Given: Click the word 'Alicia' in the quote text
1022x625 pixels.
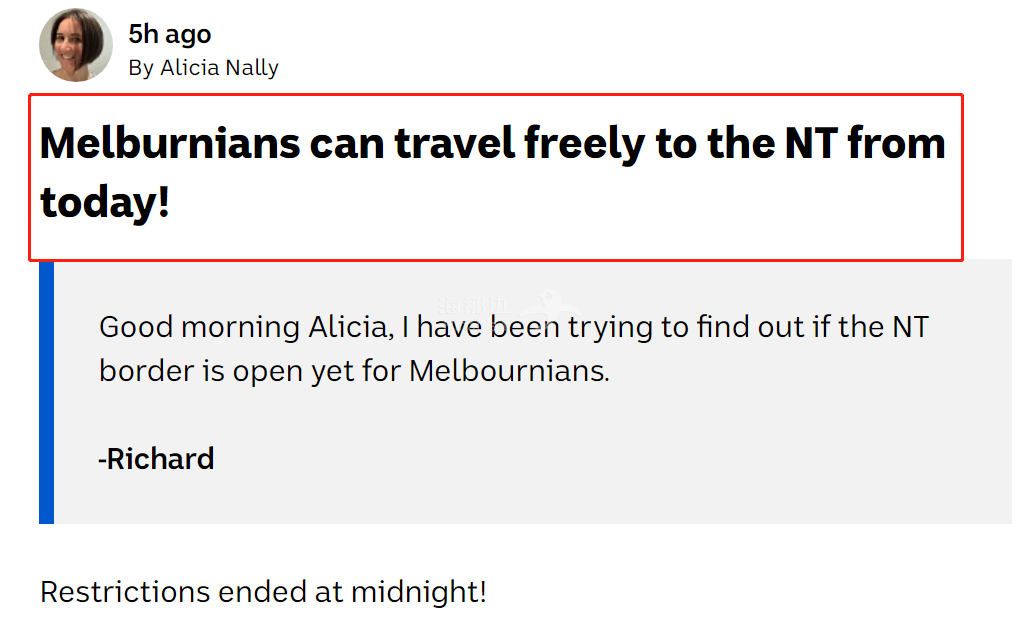Looking at the screenshot, I should point(351,327).
